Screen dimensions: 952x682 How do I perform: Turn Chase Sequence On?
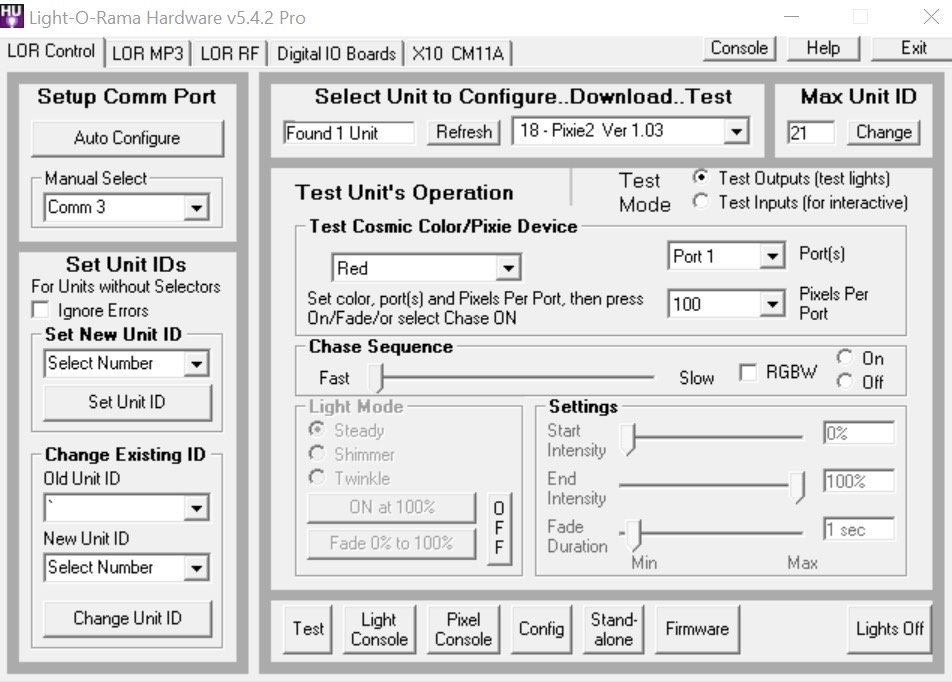click(845, 358)
